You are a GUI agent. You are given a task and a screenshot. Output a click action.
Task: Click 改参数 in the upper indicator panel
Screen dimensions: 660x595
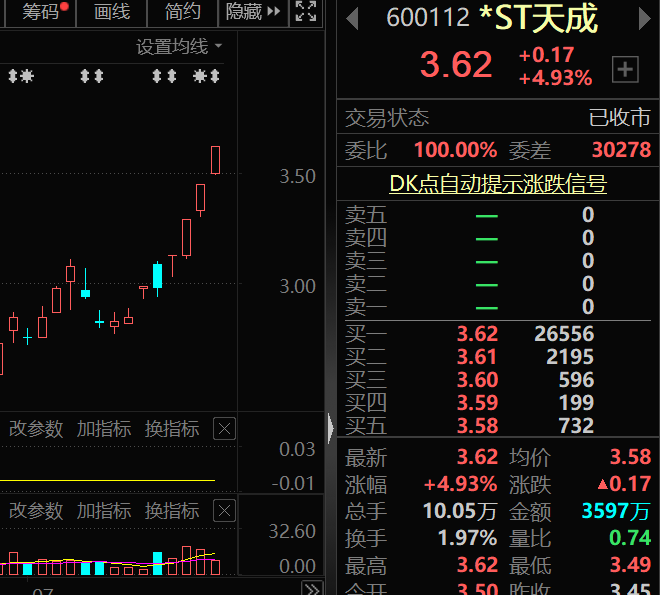coord(36,429)
